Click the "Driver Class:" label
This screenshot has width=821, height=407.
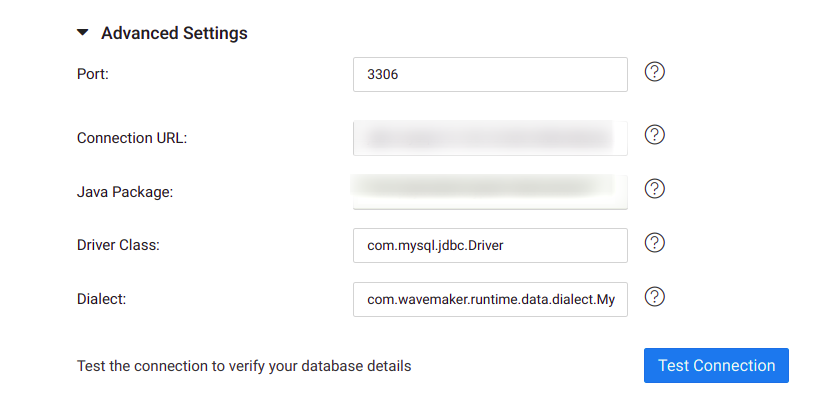tap(118, 245)
